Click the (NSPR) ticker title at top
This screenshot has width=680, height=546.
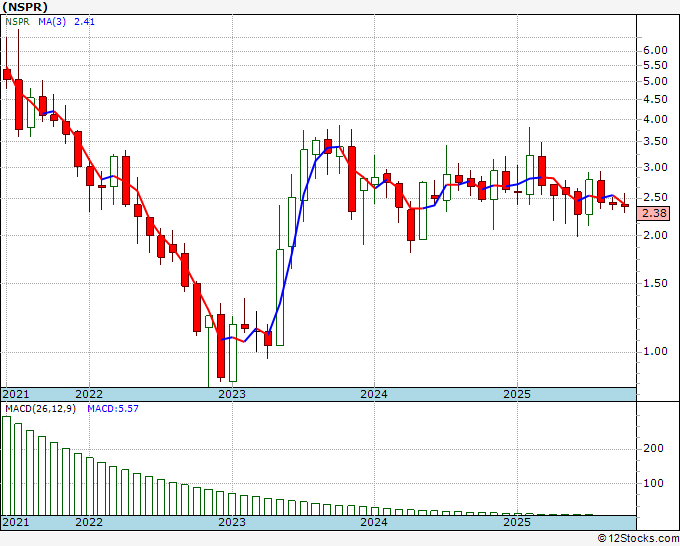point(25,6)
